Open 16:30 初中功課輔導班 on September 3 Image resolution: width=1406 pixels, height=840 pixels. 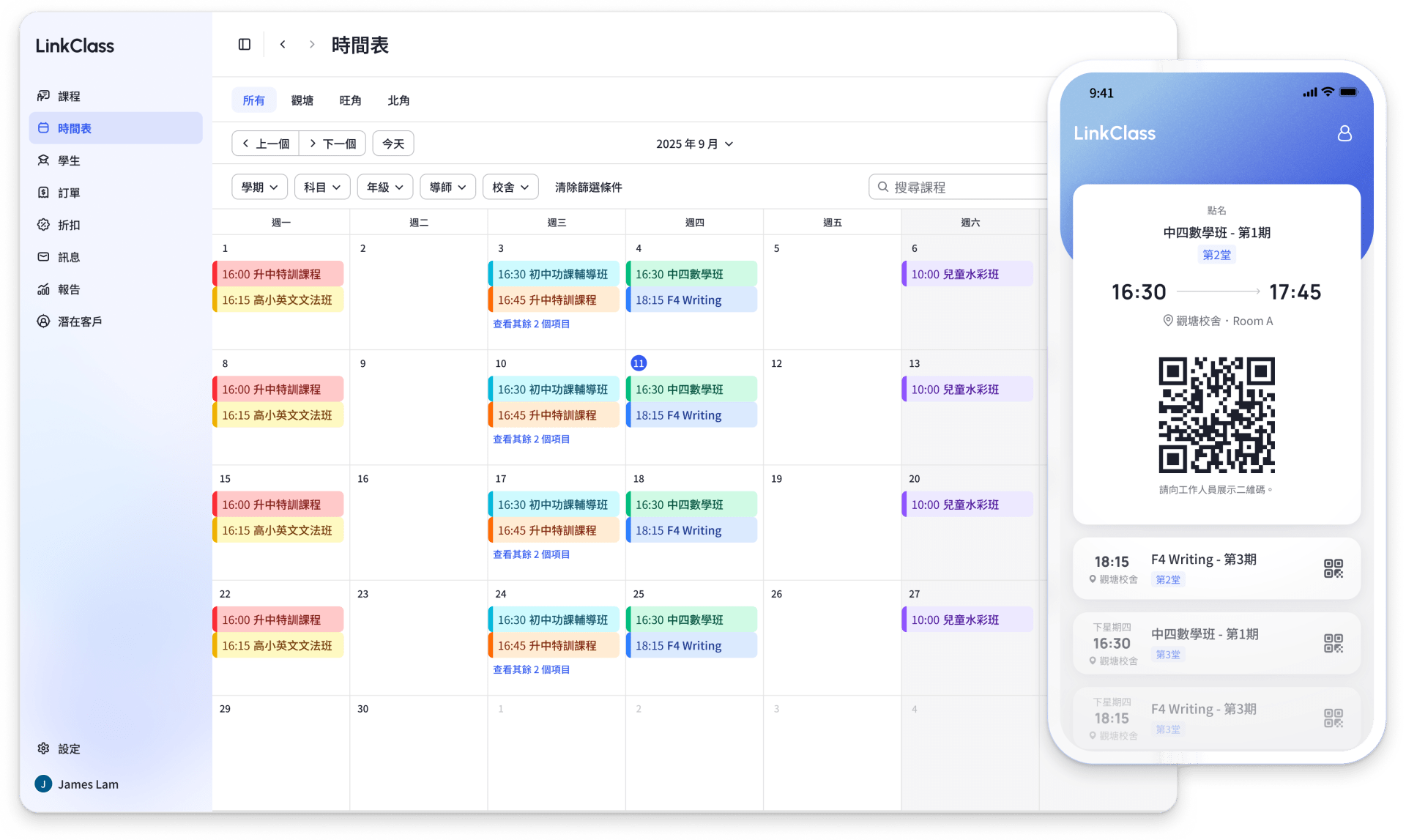pyautogui.click(x=554, y=274)
